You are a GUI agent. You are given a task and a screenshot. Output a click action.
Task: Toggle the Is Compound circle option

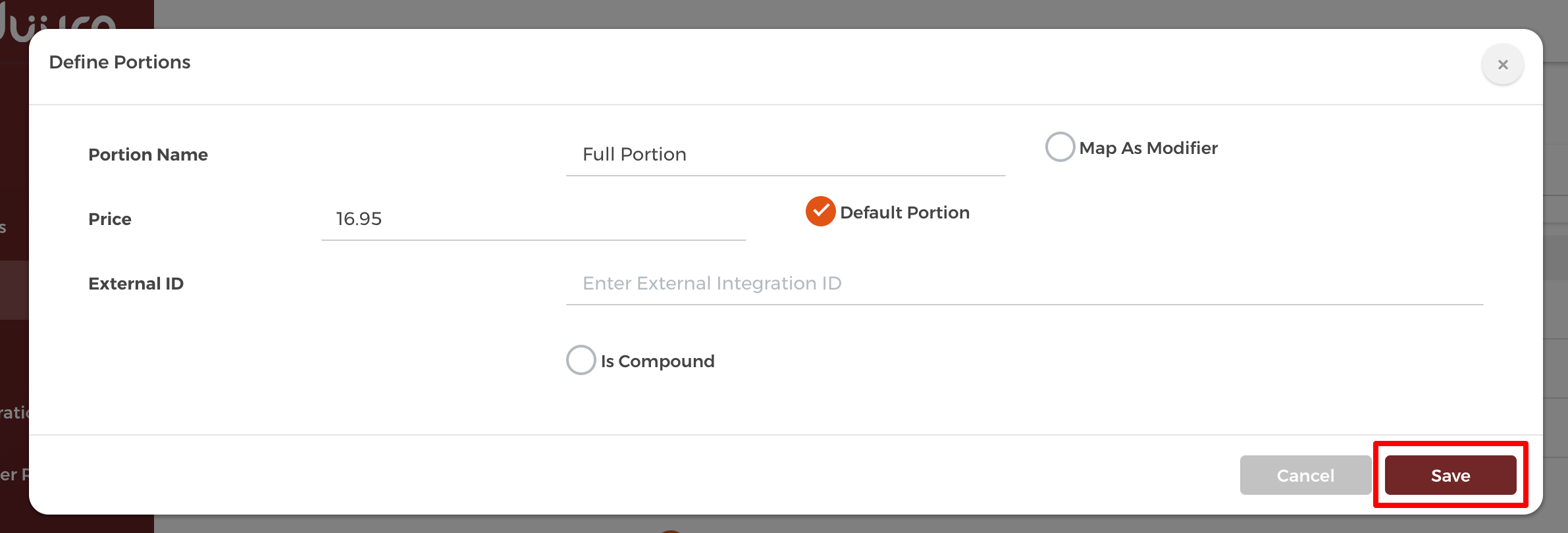tap(581, 360)
